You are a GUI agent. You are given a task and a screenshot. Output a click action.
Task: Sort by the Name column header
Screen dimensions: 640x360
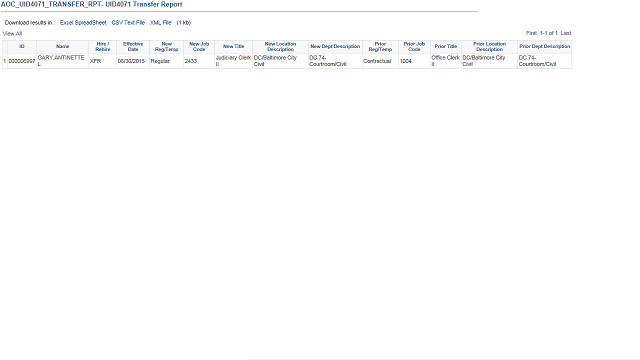pyautogui.click(x=62, y=47)
